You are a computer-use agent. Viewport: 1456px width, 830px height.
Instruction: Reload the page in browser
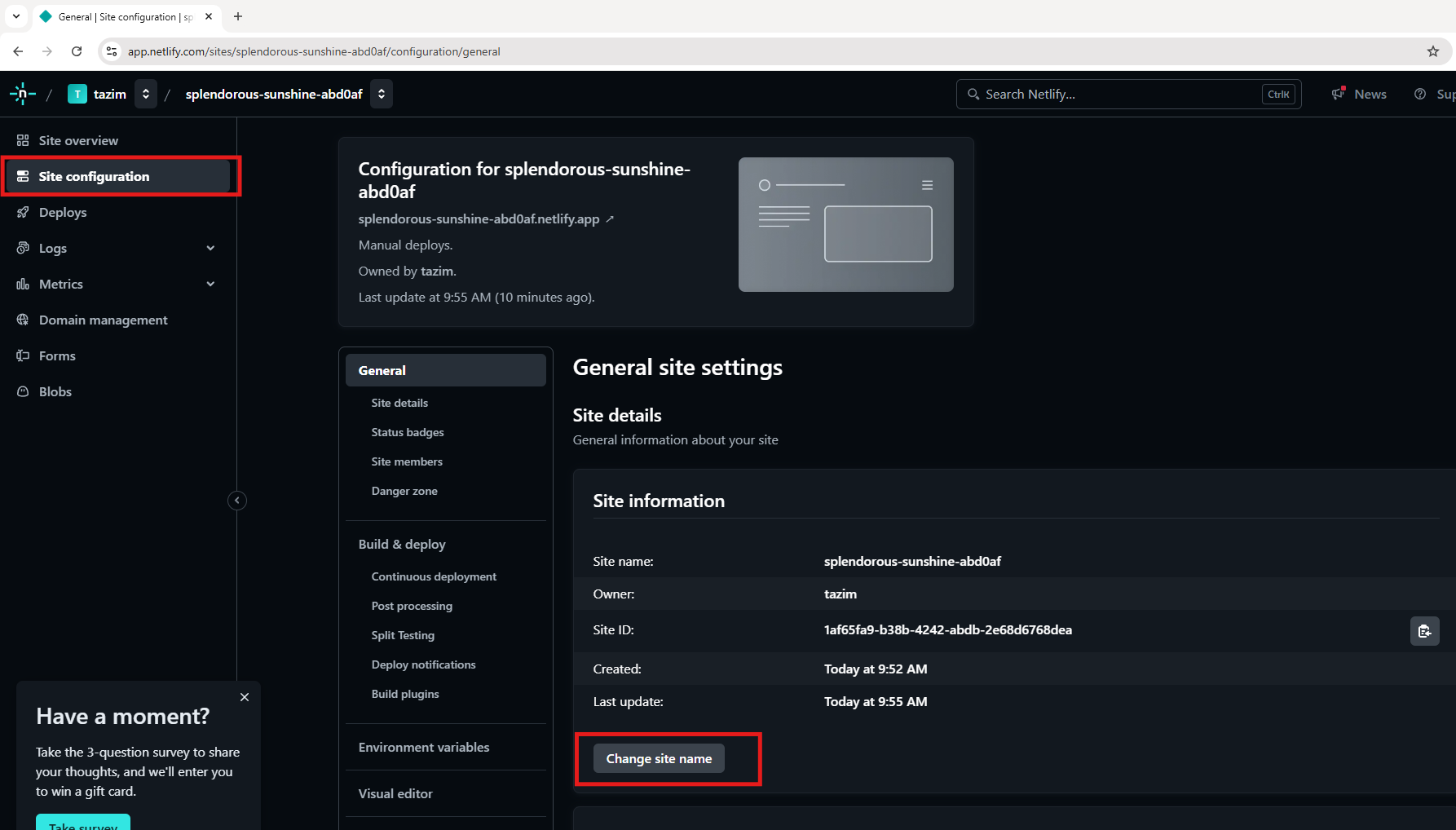click(77, 51)
